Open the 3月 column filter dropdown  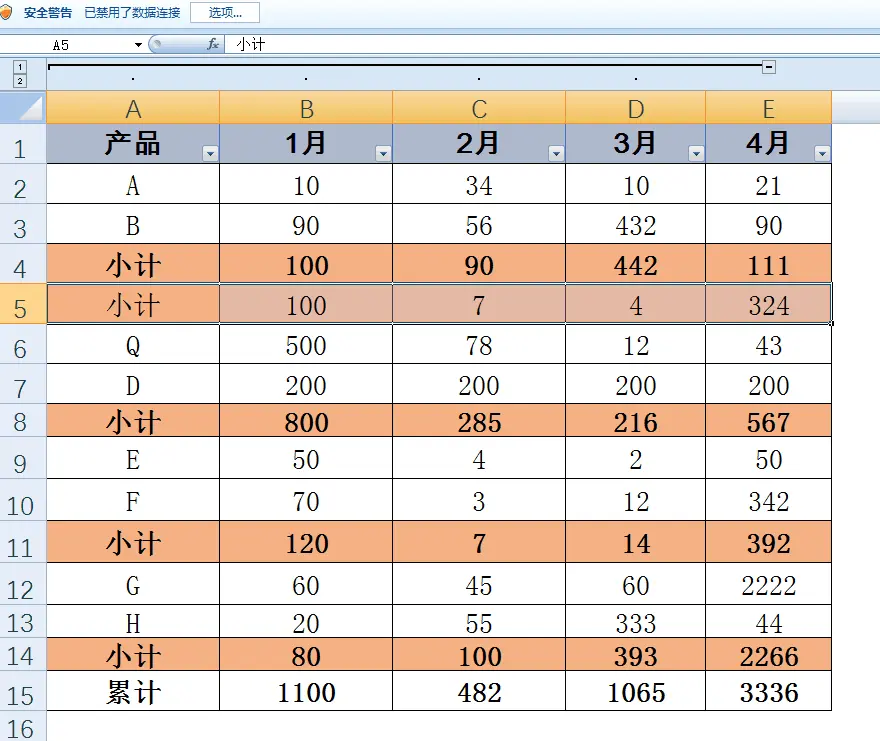tap(696, 153)
